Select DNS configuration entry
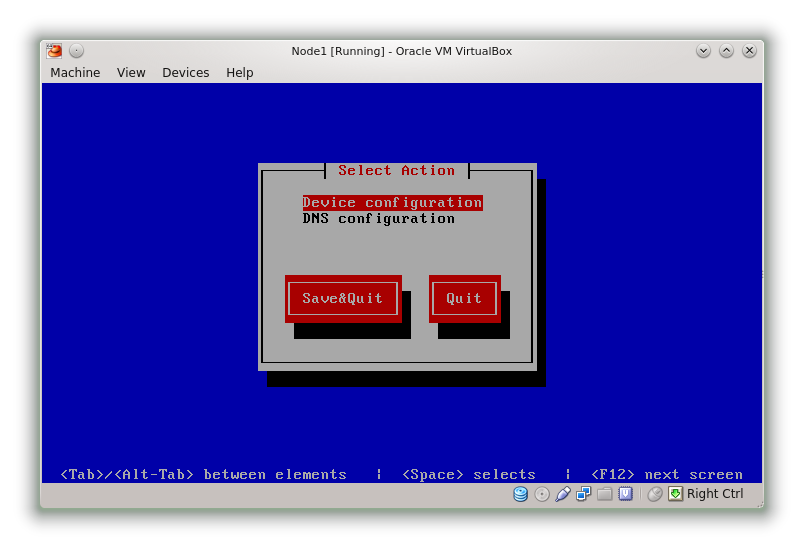This screenshot has height=548, width=804. click(x=378, y=219)
